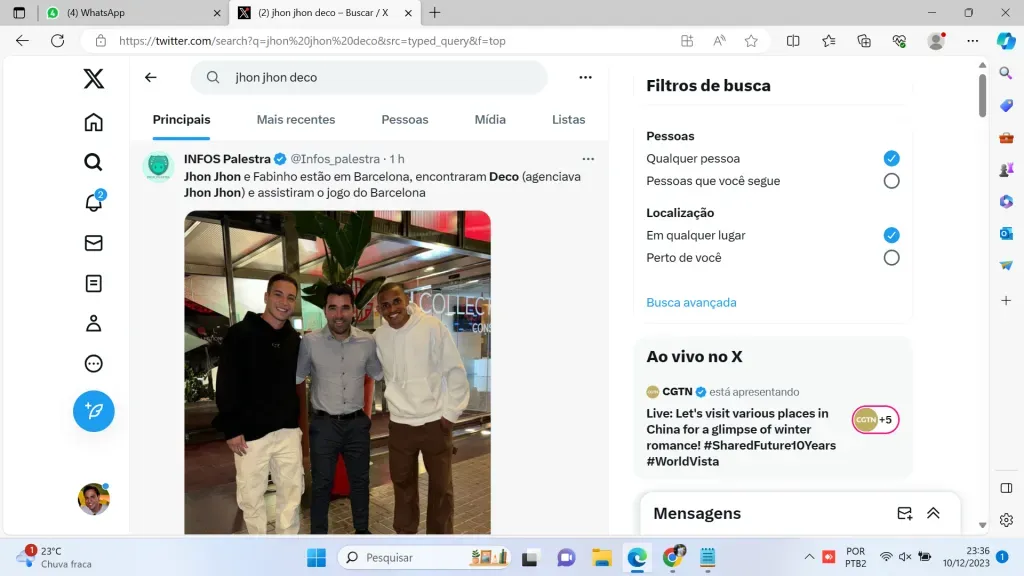The width and height of the screenshot is (1024, 576).
Task: Switch to the 'Mais recentes' tab
Action: tap(296, 119)
